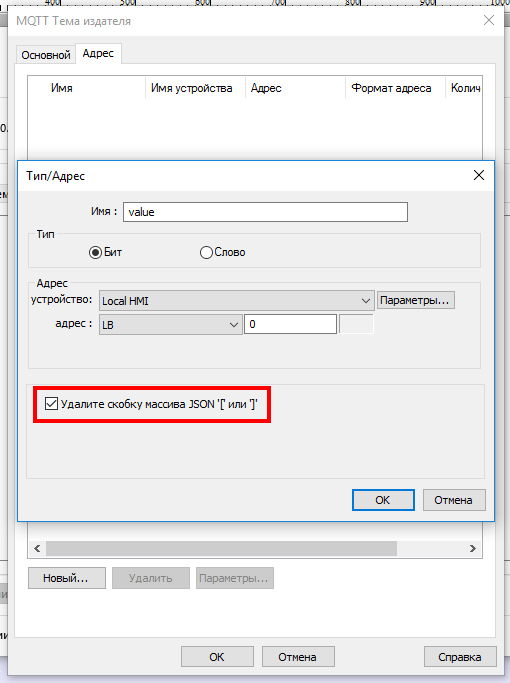Viewport: 510px width, 683px height.
Task: Click the Имя устройства column header
Action: (x=192, y=88)
